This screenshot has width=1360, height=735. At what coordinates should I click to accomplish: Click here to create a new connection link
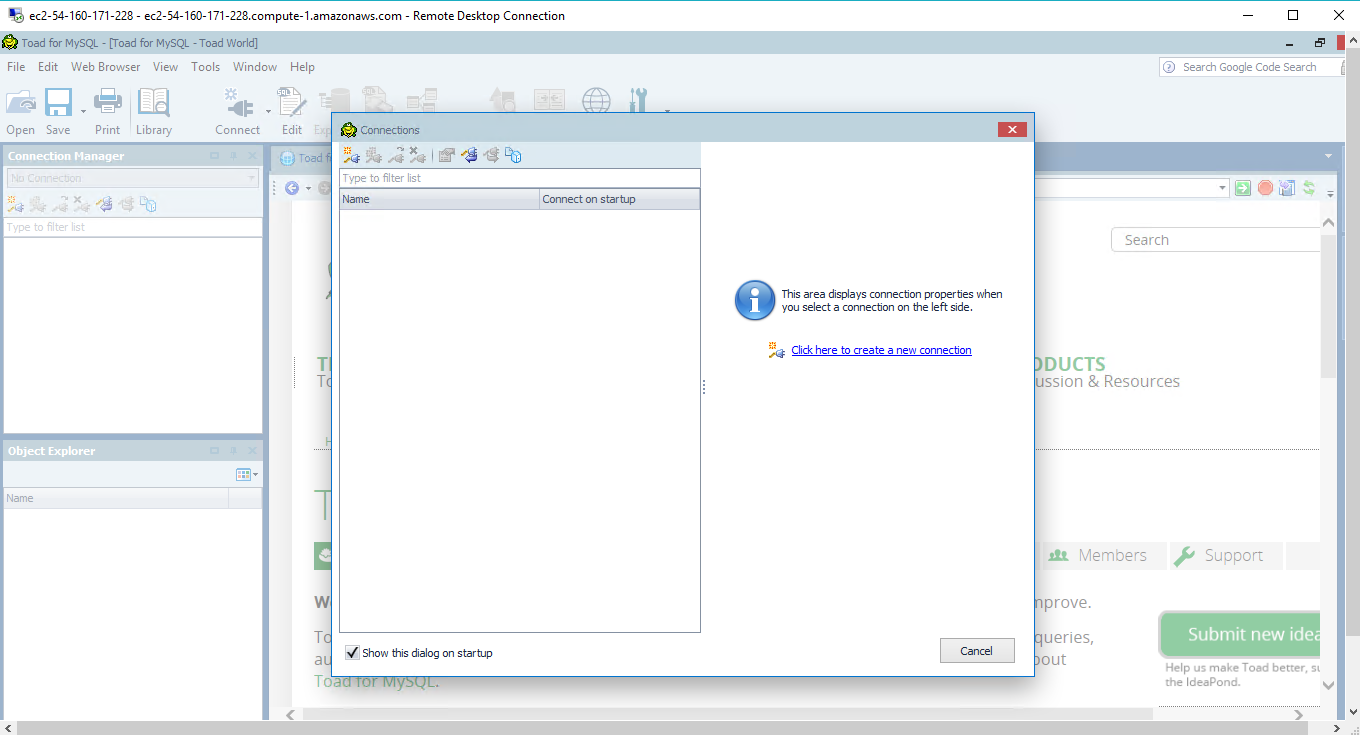point(881,350)
